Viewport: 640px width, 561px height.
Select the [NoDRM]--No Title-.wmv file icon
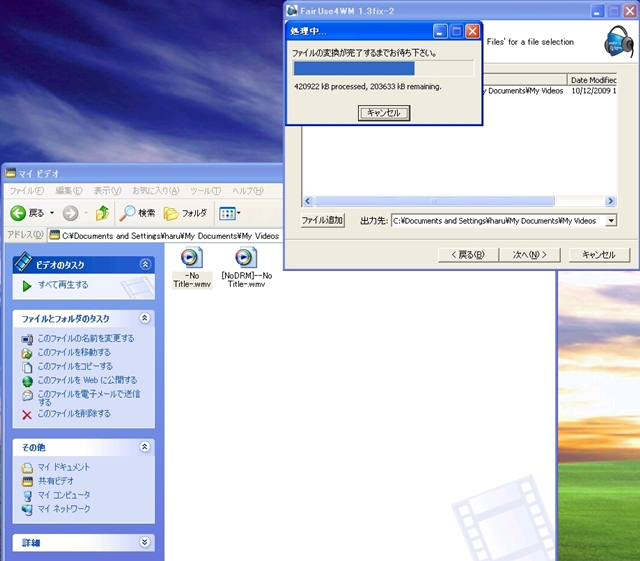(246, 258)
